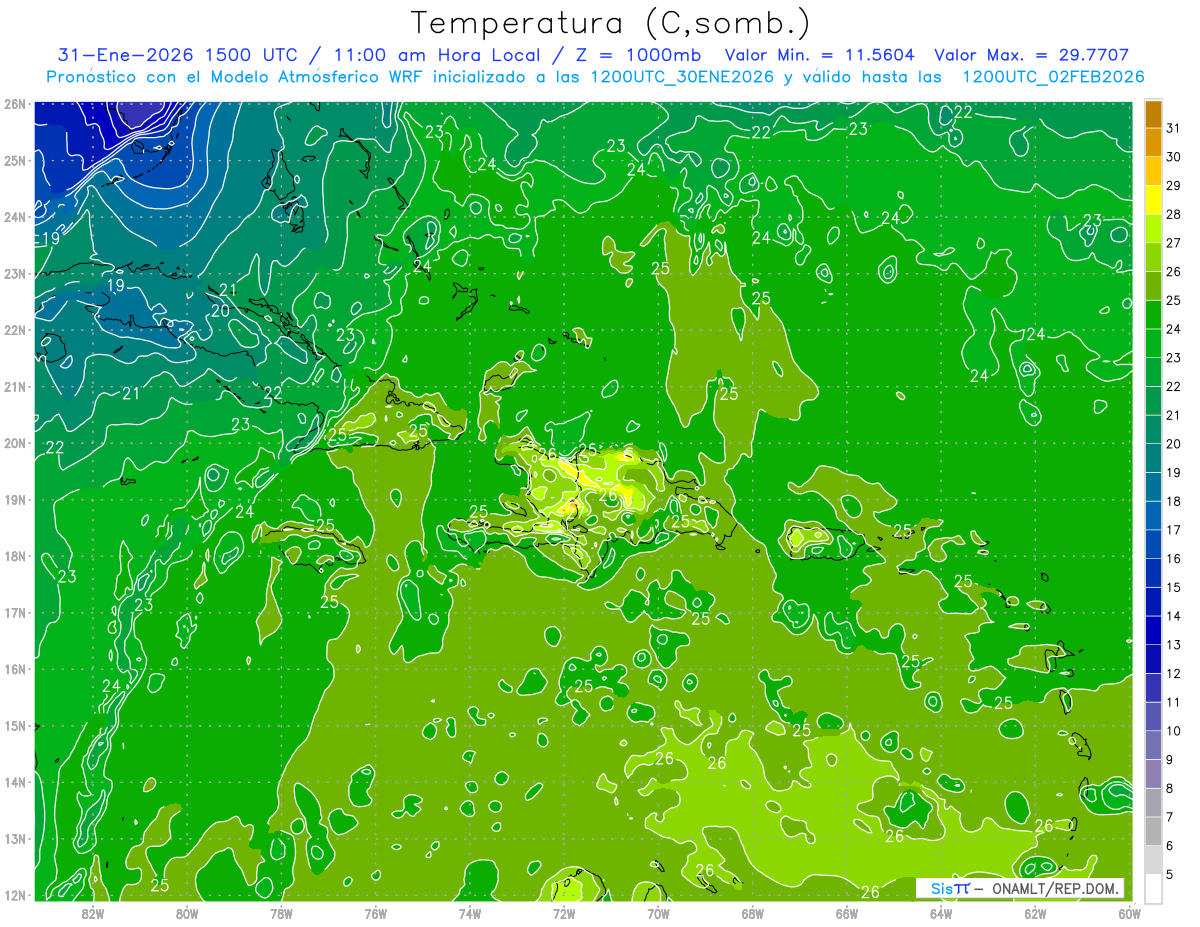Click the color scale label '11'

point(1174,702)
